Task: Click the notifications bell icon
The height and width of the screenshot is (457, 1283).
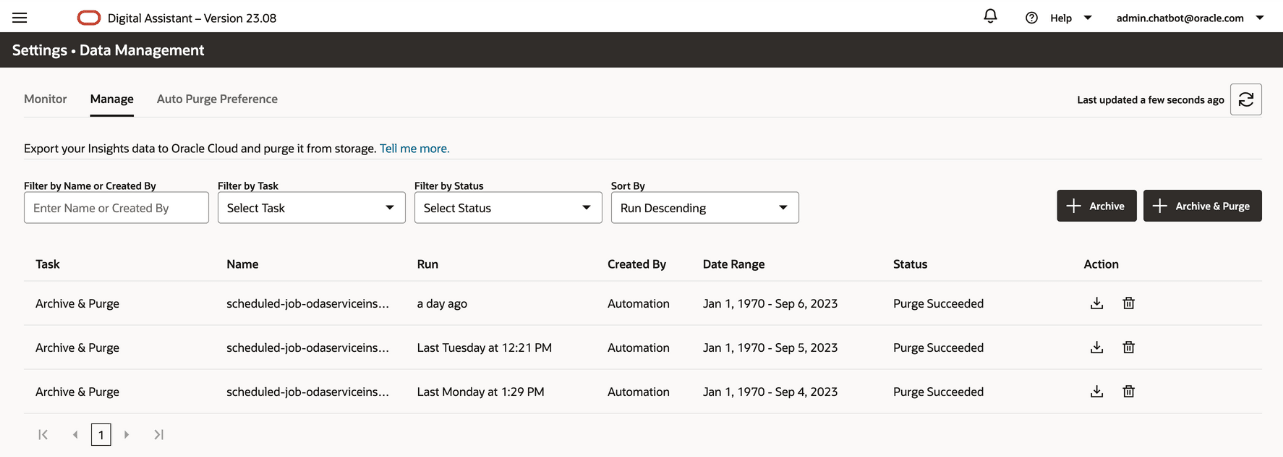Action: [991, 17]
